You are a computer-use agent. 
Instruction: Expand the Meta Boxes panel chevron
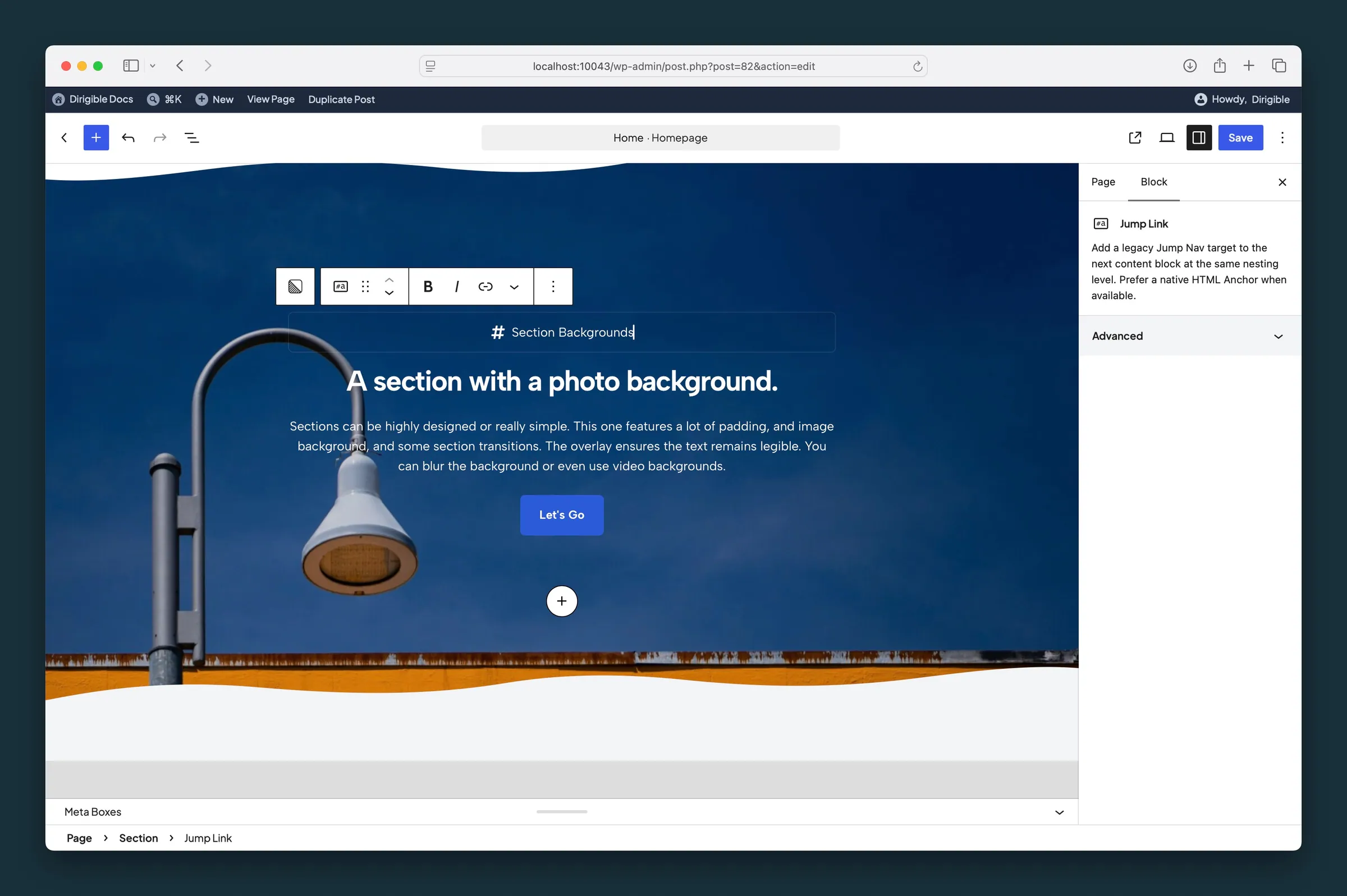[x=1059, y=812]
